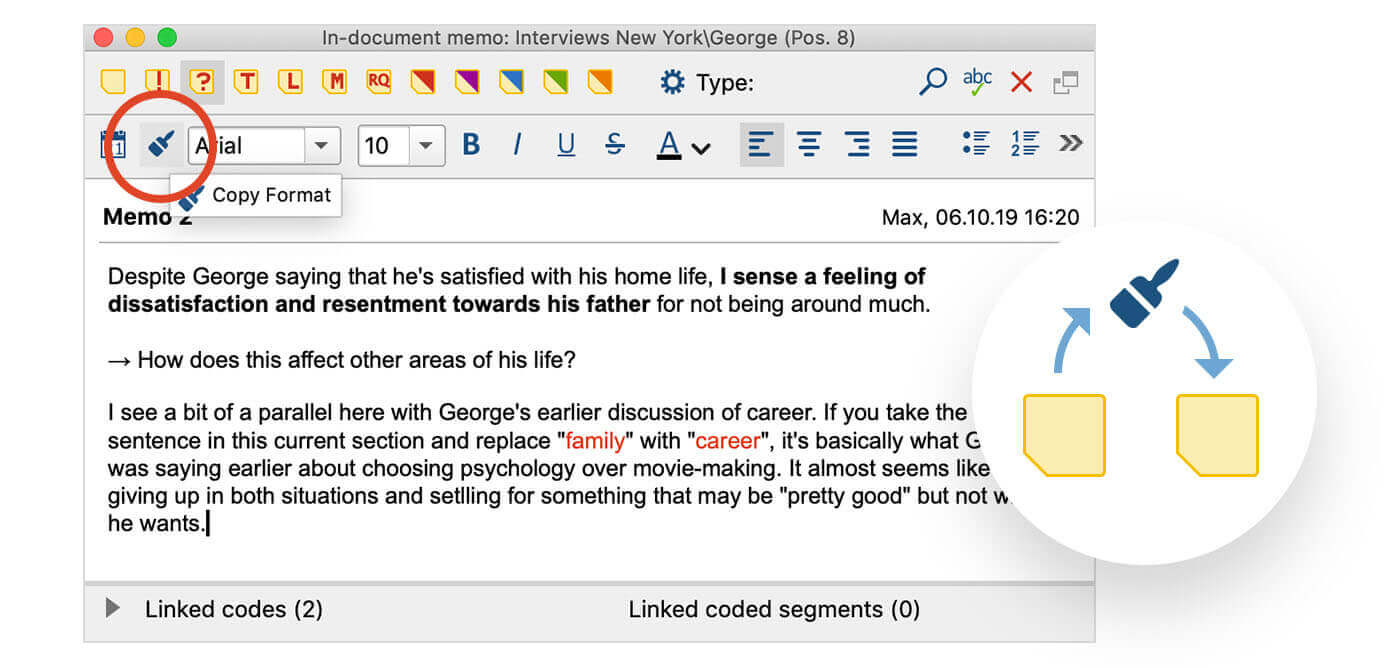Image resolution: width=1400 pixels, height=668 pixels.
Task: Click Linked coded segments (0)
Action: 774,609
